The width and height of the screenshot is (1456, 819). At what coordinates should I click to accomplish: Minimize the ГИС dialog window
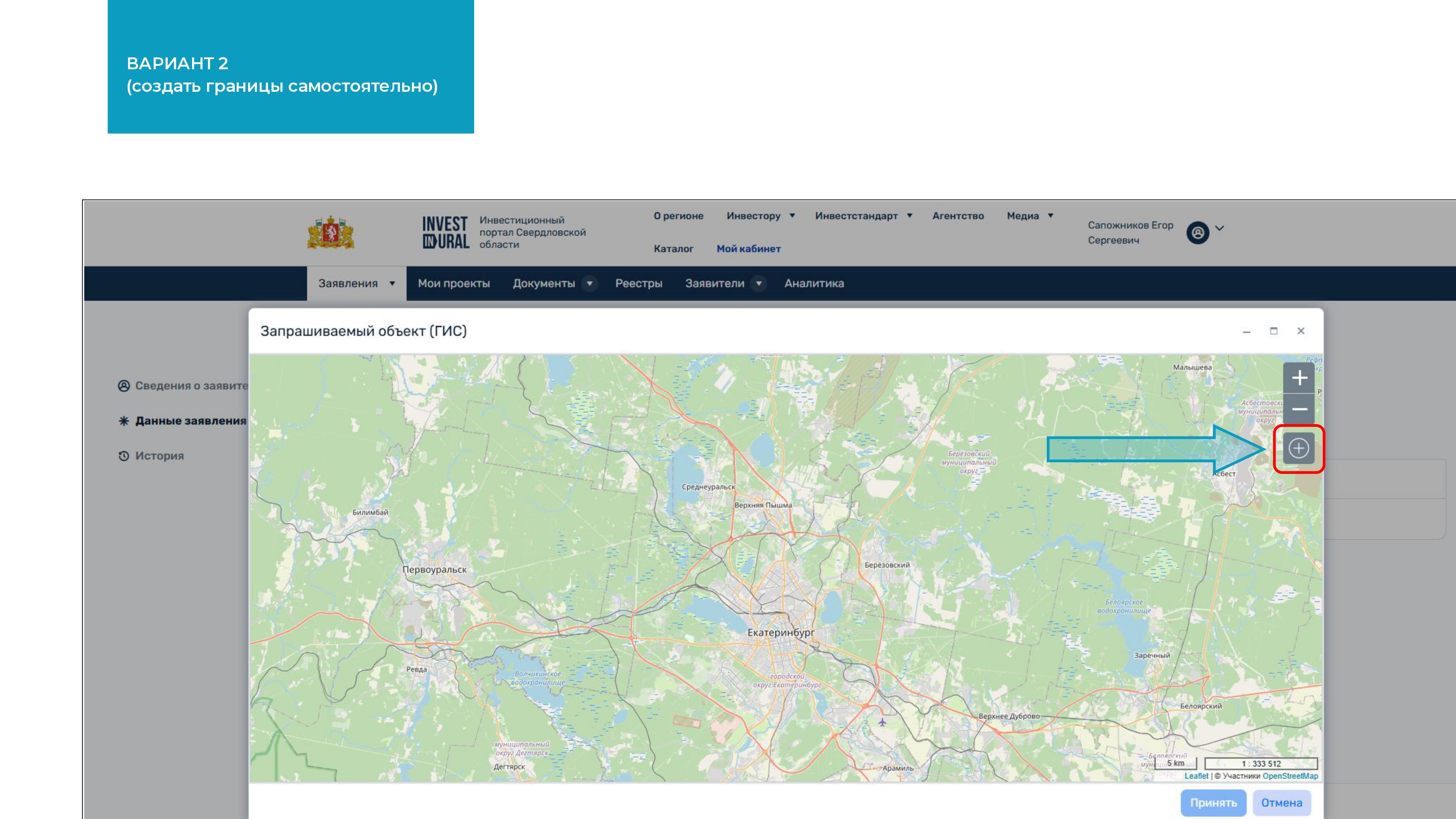point(1246,331)
